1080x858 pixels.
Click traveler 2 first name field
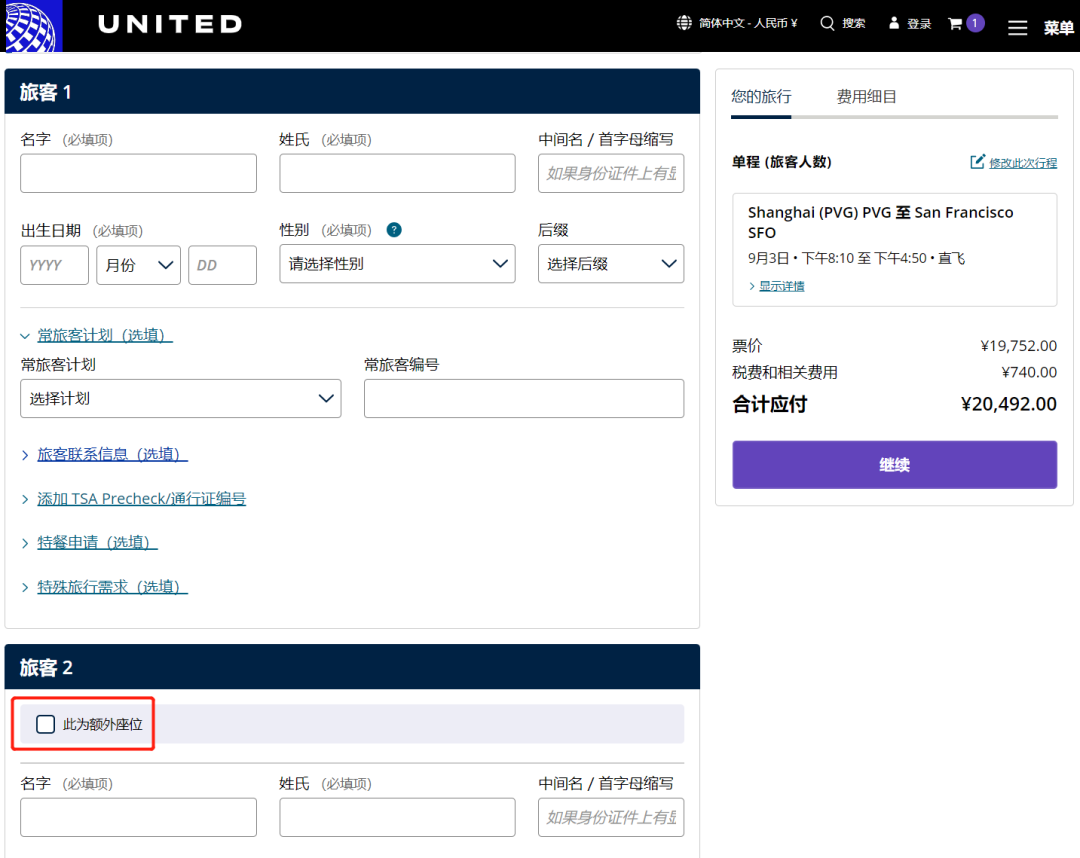pos(138,817)
